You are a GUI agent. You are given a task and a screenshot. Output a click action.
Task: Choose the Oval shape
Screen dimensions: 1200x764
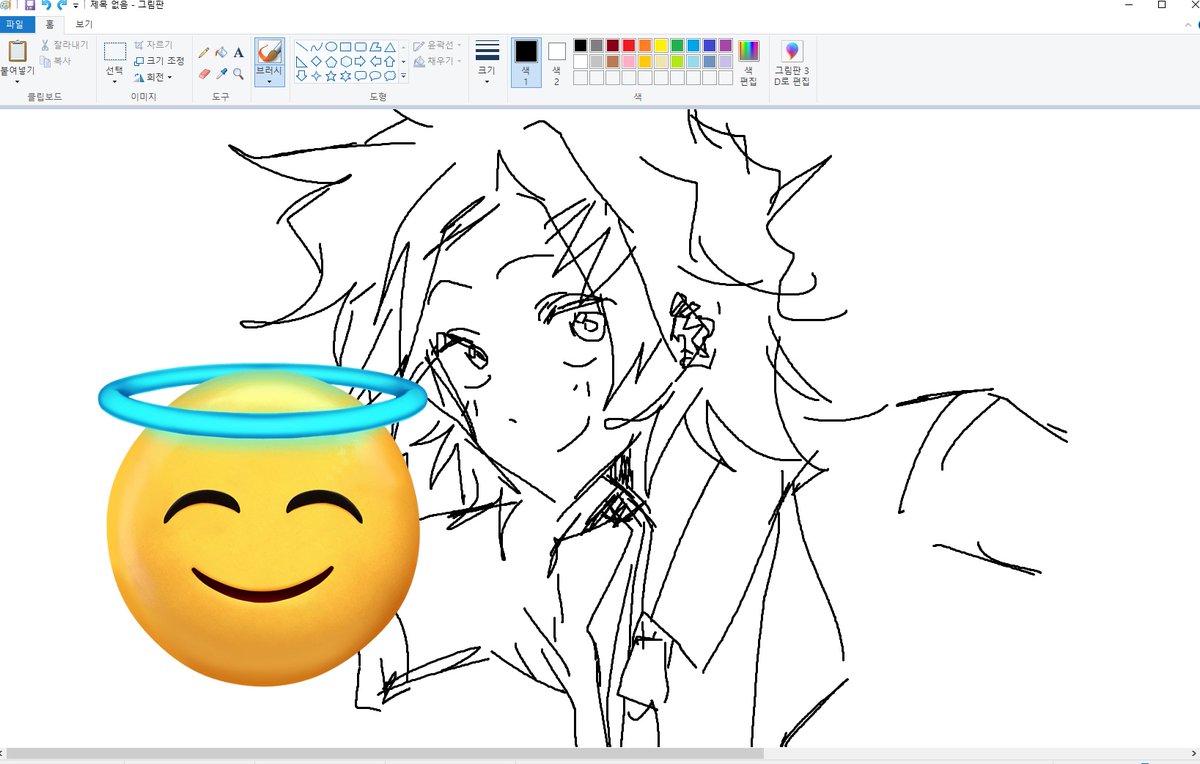click(330, 47)
